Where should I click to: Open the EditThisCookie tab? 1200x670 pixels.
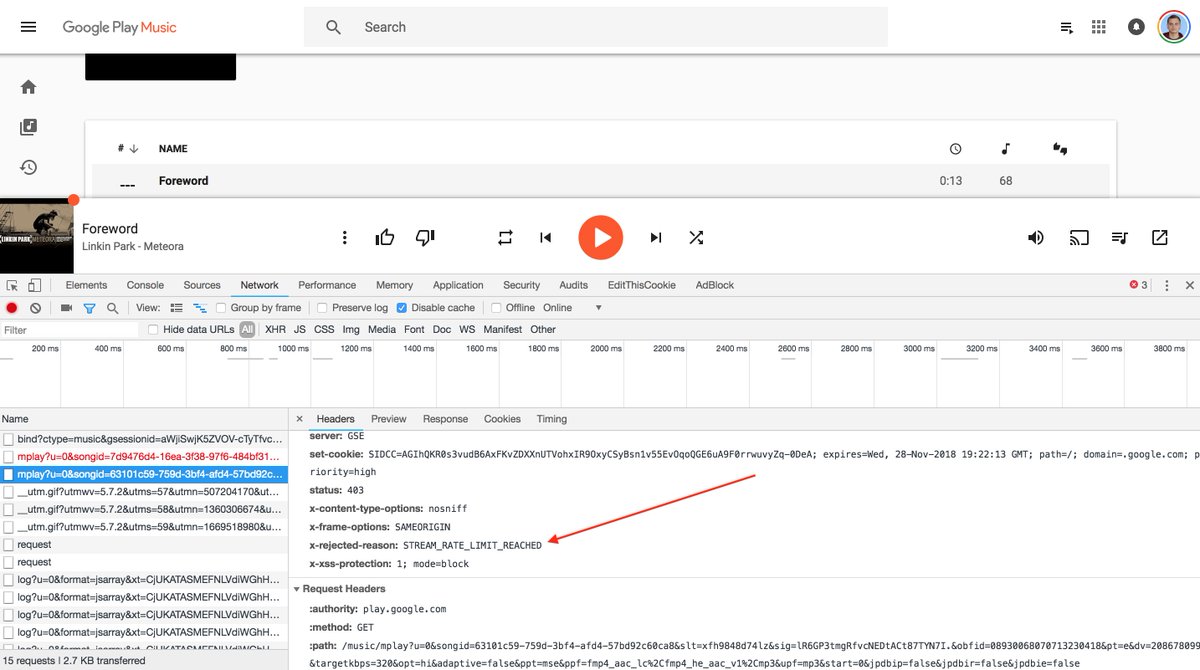click(x=642, y=285)
